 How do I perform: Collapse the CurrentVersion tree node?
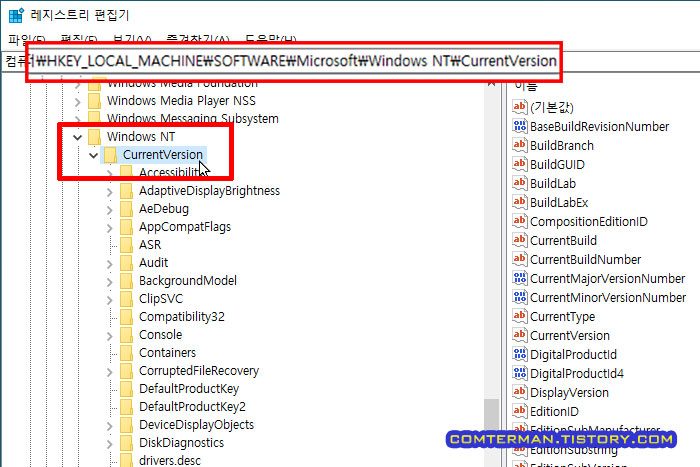point(93,155)
